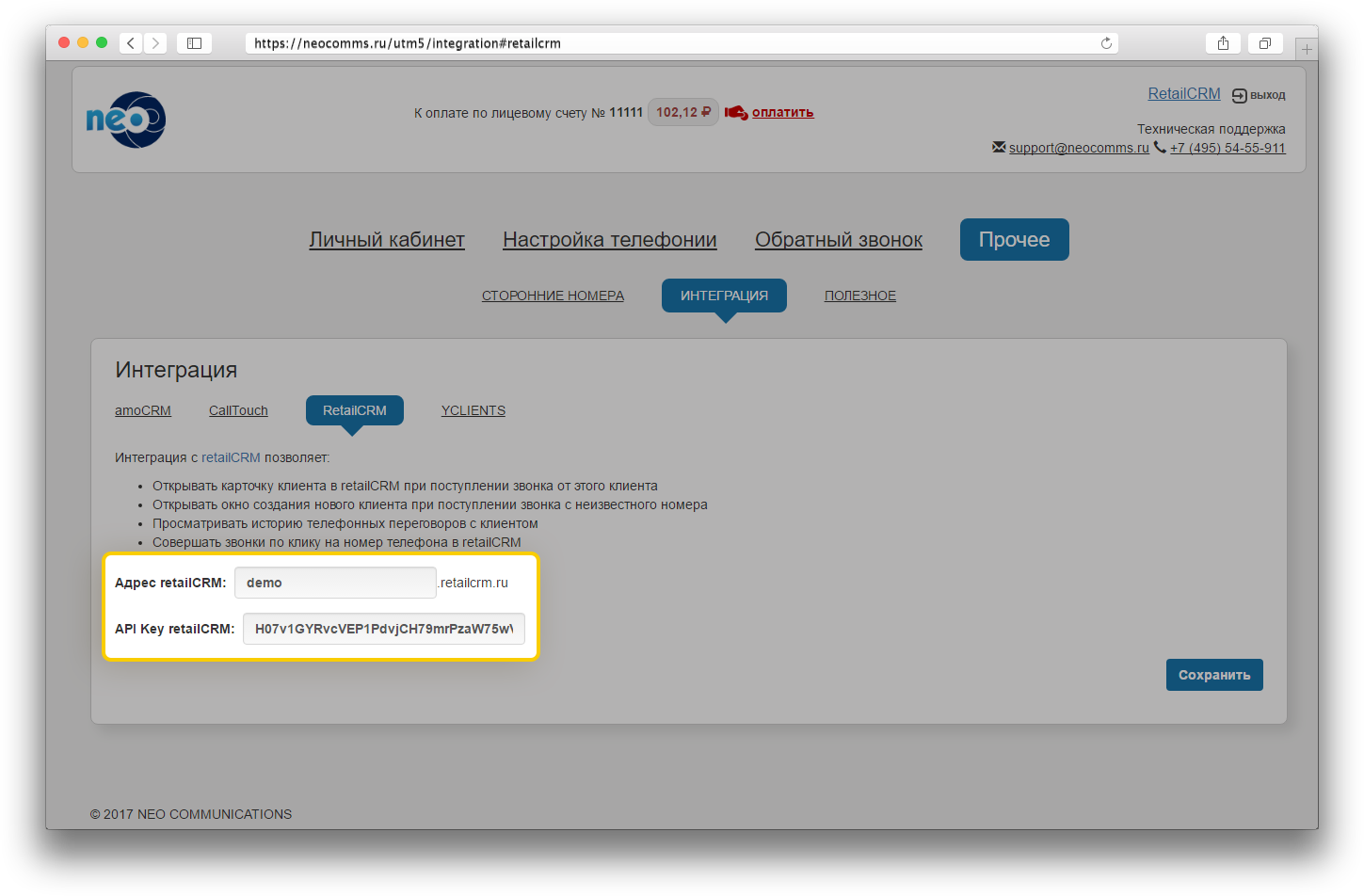This screenshot has height=896, width=1364.
Task: Open the Safari share icon
Action: tap(1223, 43)
